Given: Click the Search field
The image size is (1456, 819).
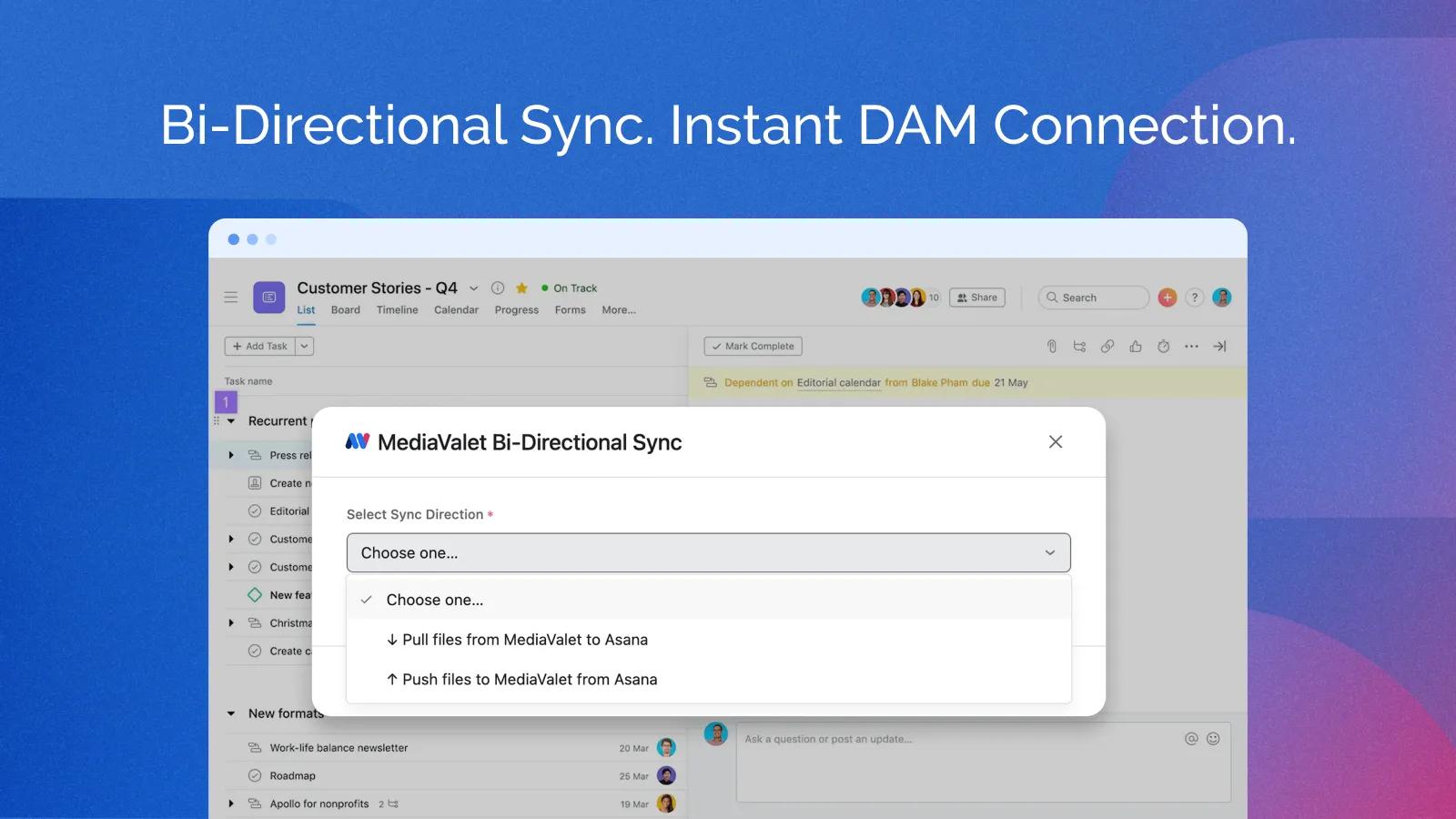Looking at the screenshot, I should click(1094, 298).
